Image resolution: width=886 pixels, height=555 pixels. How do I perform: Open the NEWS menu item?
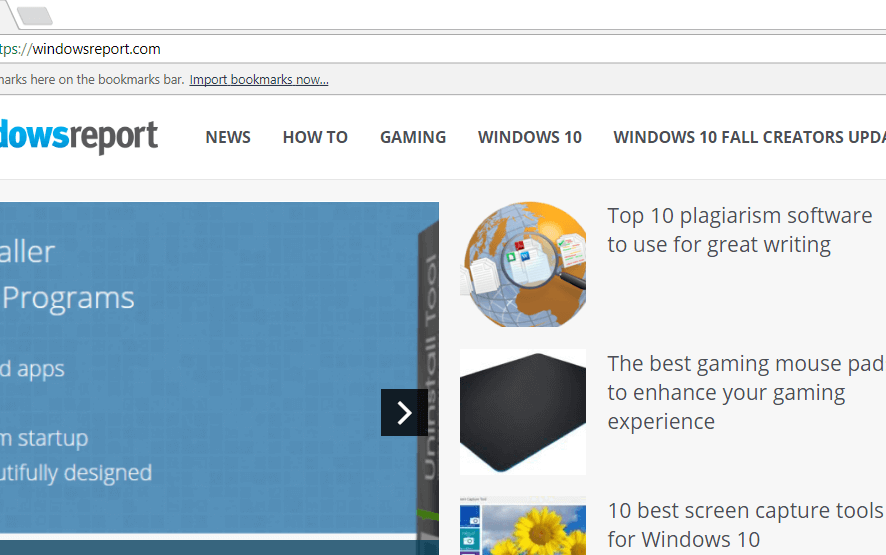click(228, 137)
